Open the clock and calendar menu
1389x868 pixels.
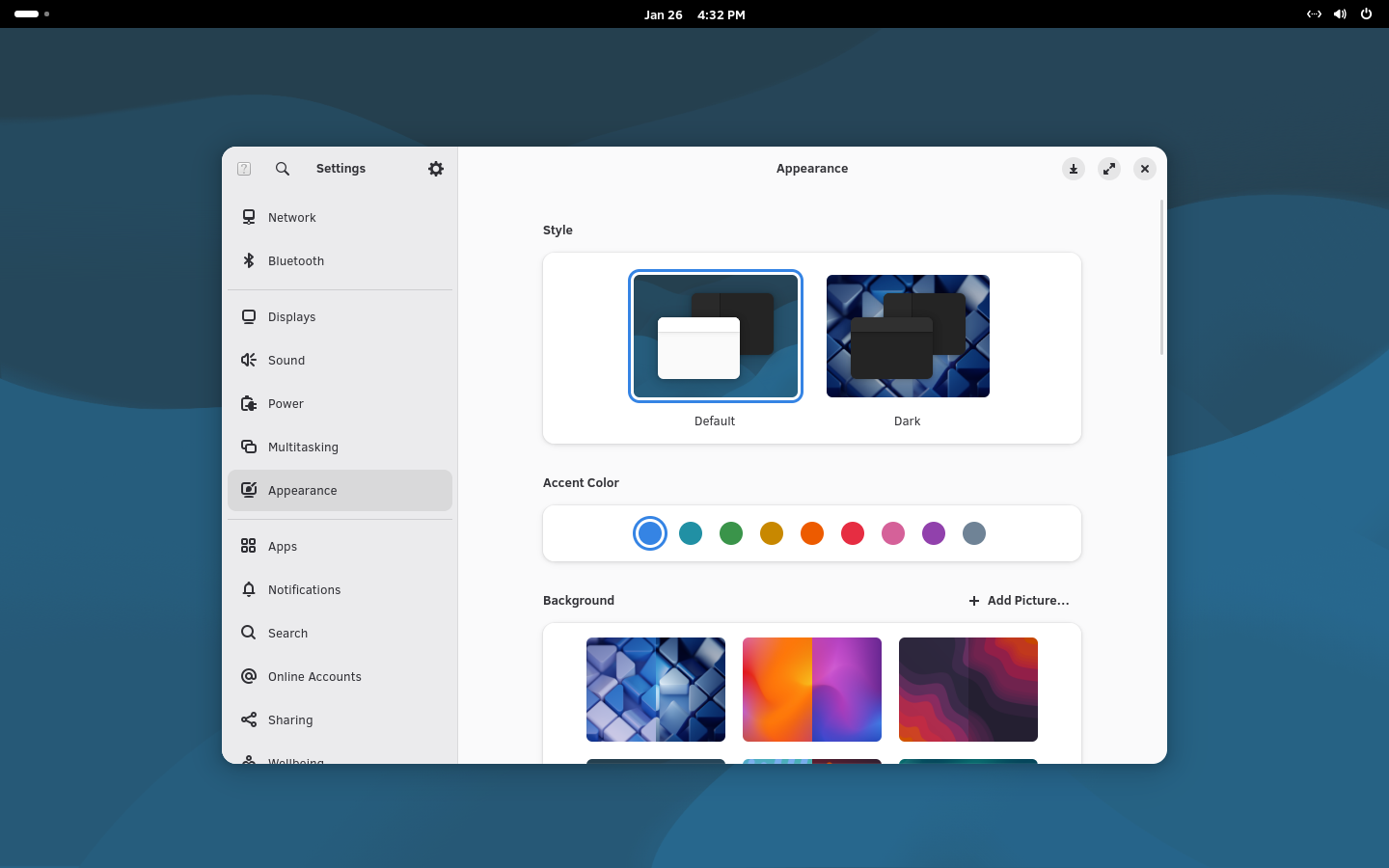tap(694, 14)
